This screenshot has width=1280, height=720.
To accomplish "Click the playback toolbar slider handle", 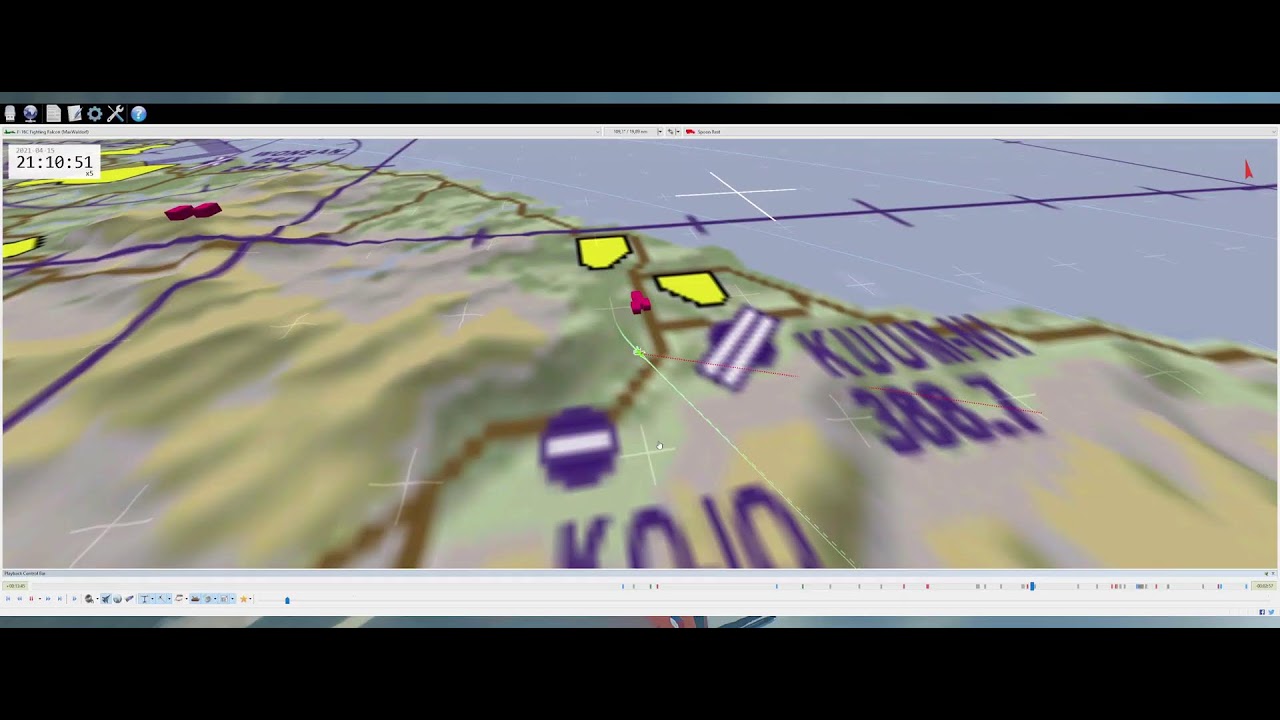I will pos(287,600).
